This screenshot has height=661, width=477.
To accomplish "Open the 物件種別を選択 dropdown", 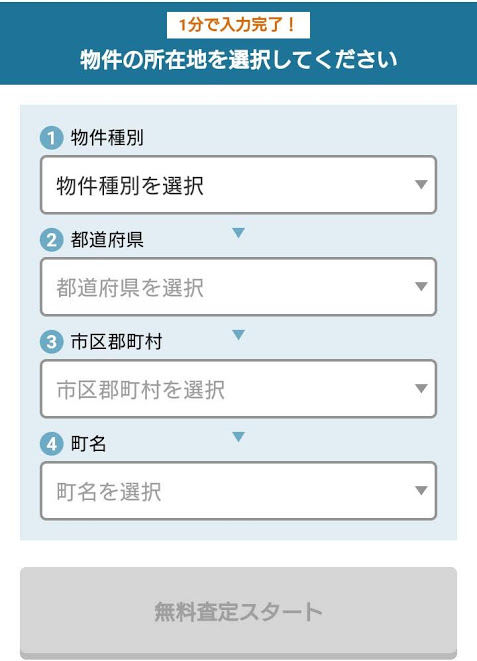I will [x=238, y=185].
